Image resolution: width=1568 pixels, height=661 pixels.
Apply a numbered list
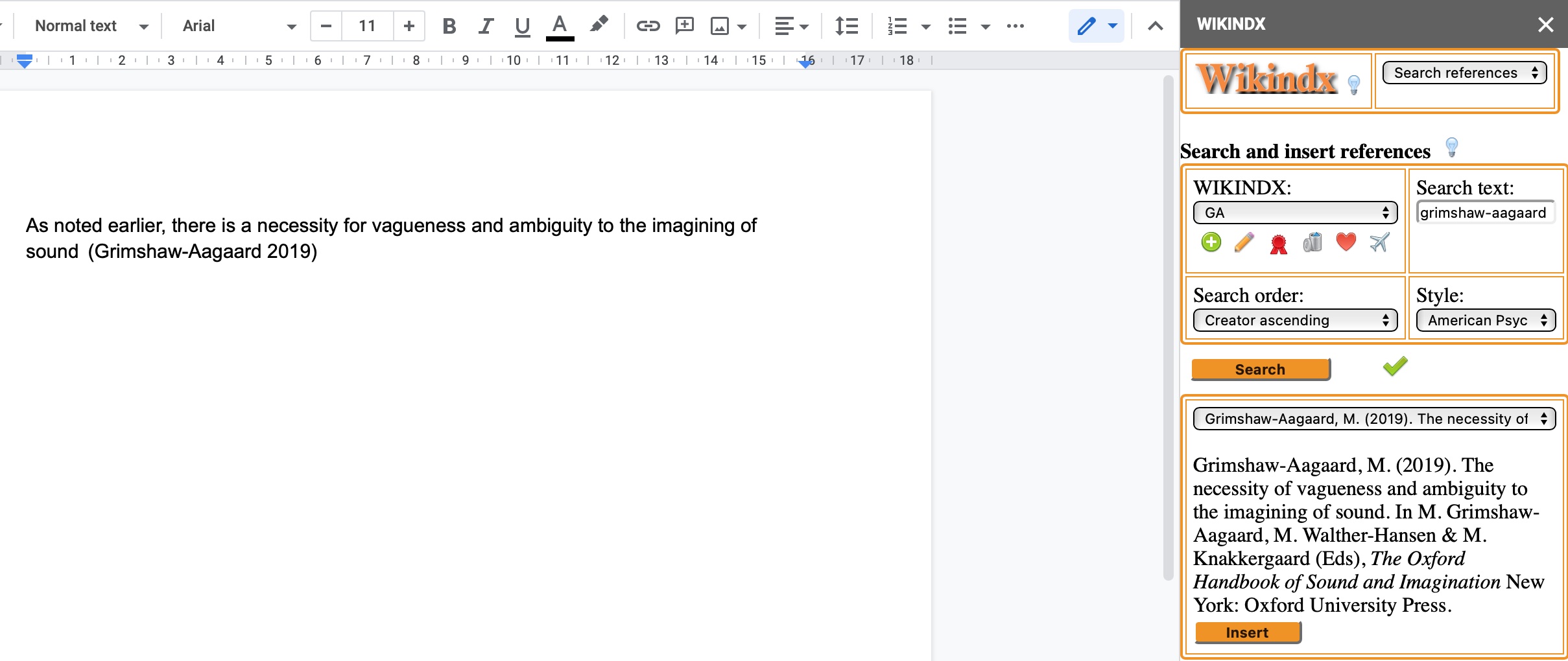click(897, 26)
